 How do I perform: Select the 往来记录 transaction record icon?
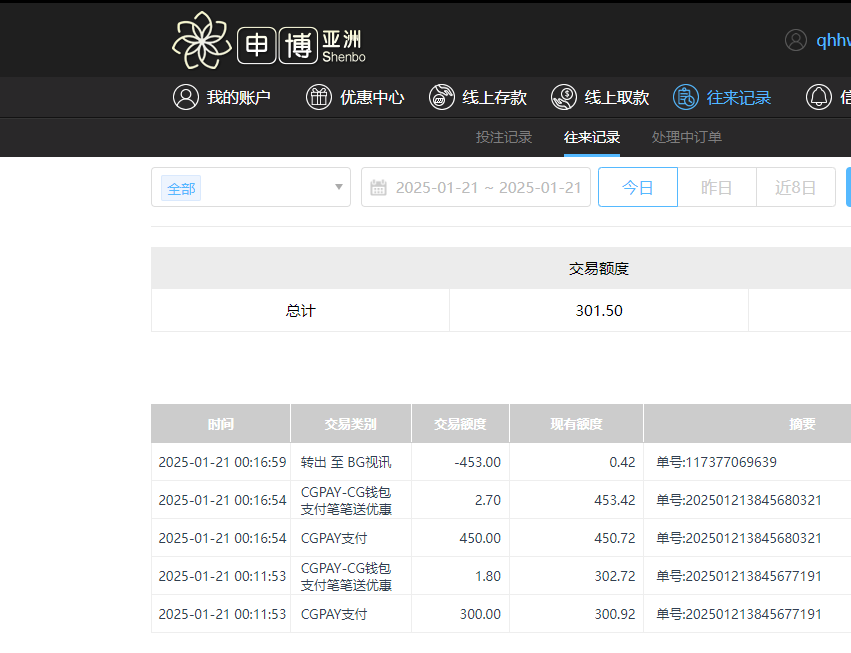pos(685,97)
